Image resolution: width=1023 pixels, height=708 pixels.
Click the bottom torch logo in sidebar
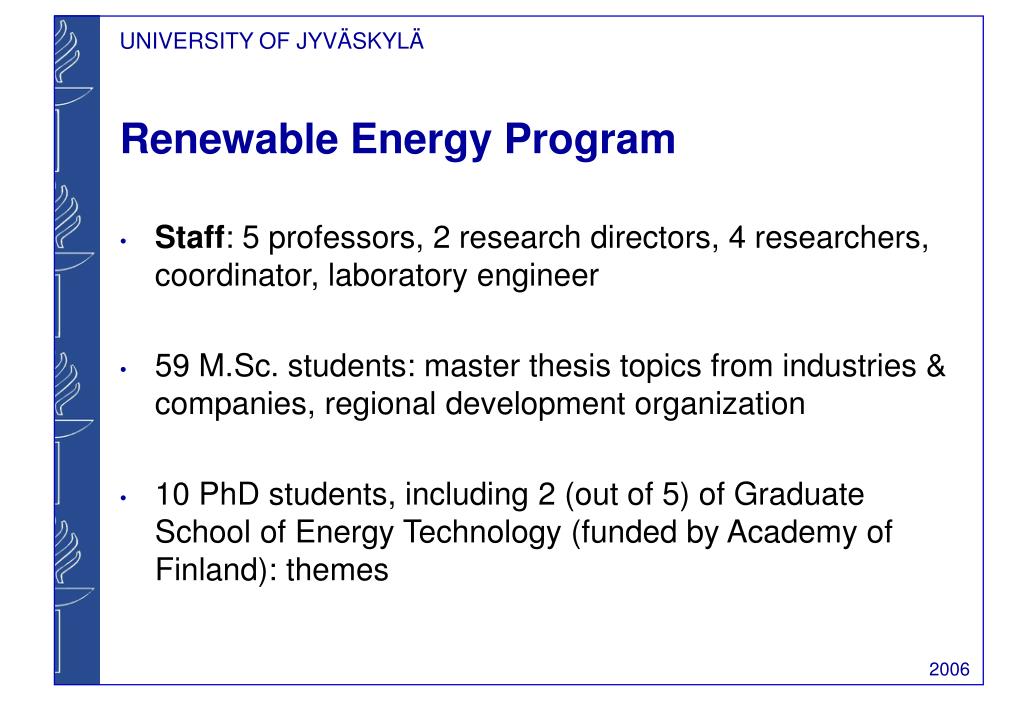(73, 595)
